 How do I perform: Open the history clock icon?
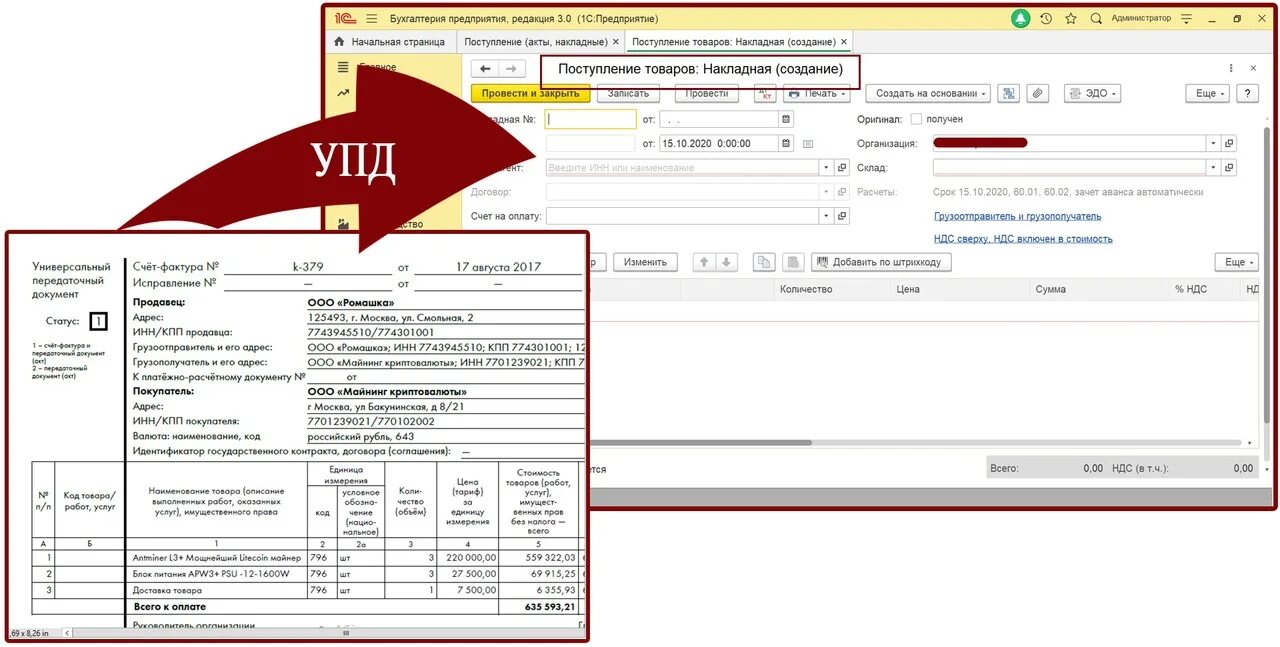[x=1046, y=18]
